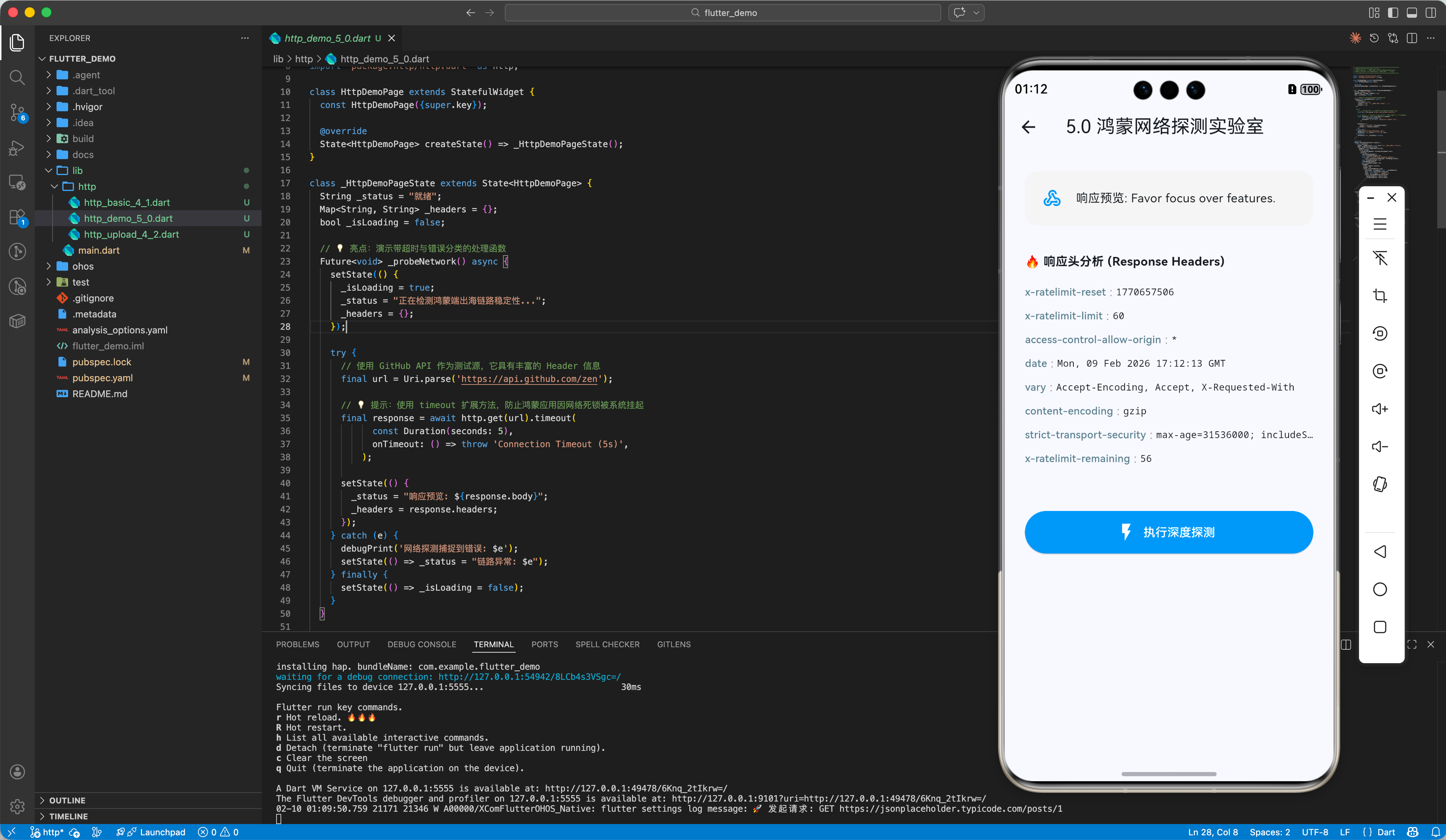1446x840 pixels.
Task: Toggle the bottom panel layout button
Action: pos(1412,13)
